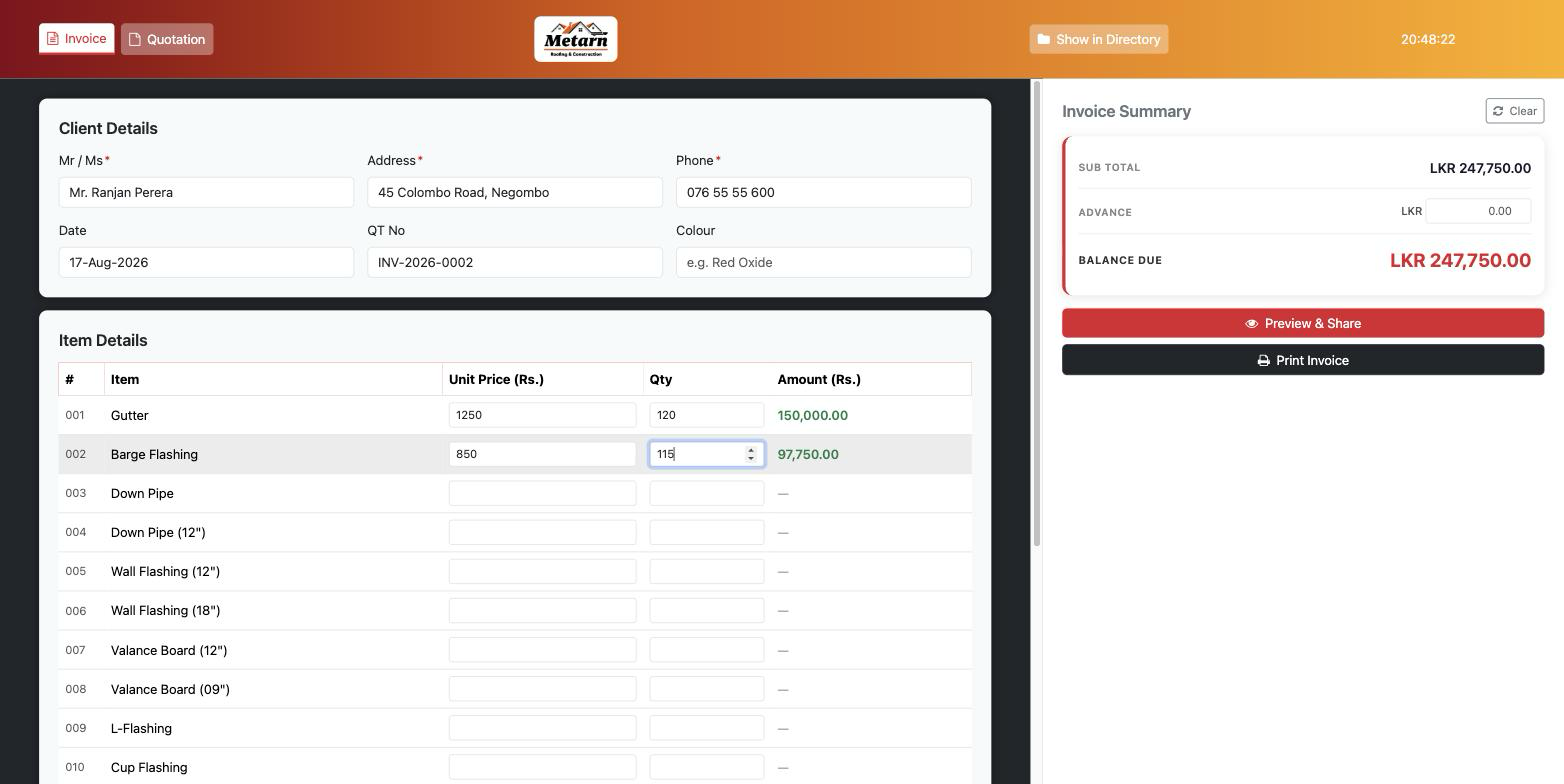Click the 'LKR 247,750.00' balance due
Screen dimensions: 1564x784
pyautogui.click(x=1460, y=260)
